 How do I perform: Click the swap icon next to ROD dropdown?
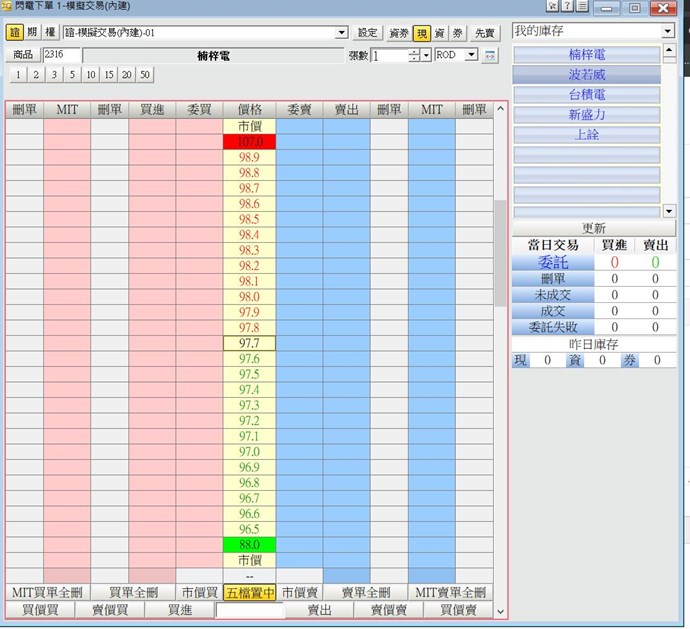coord(490,55)
